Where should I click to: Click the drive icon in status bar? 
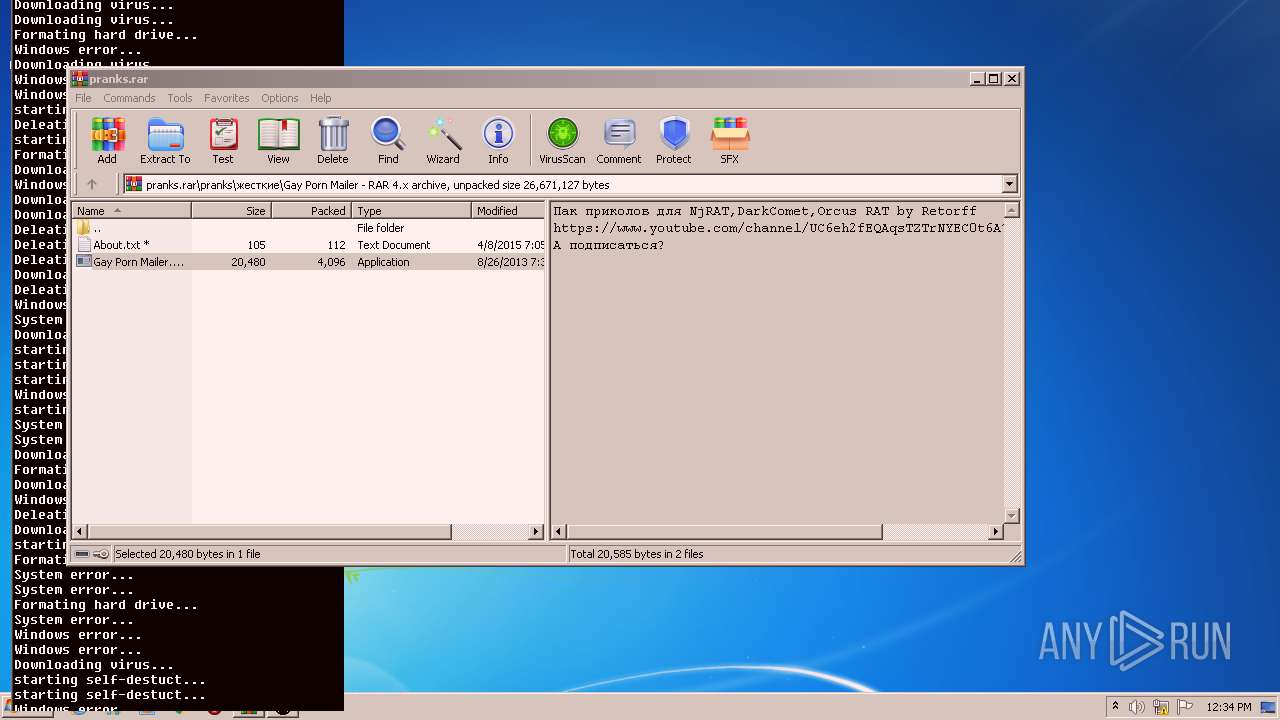tap(82, 554)
